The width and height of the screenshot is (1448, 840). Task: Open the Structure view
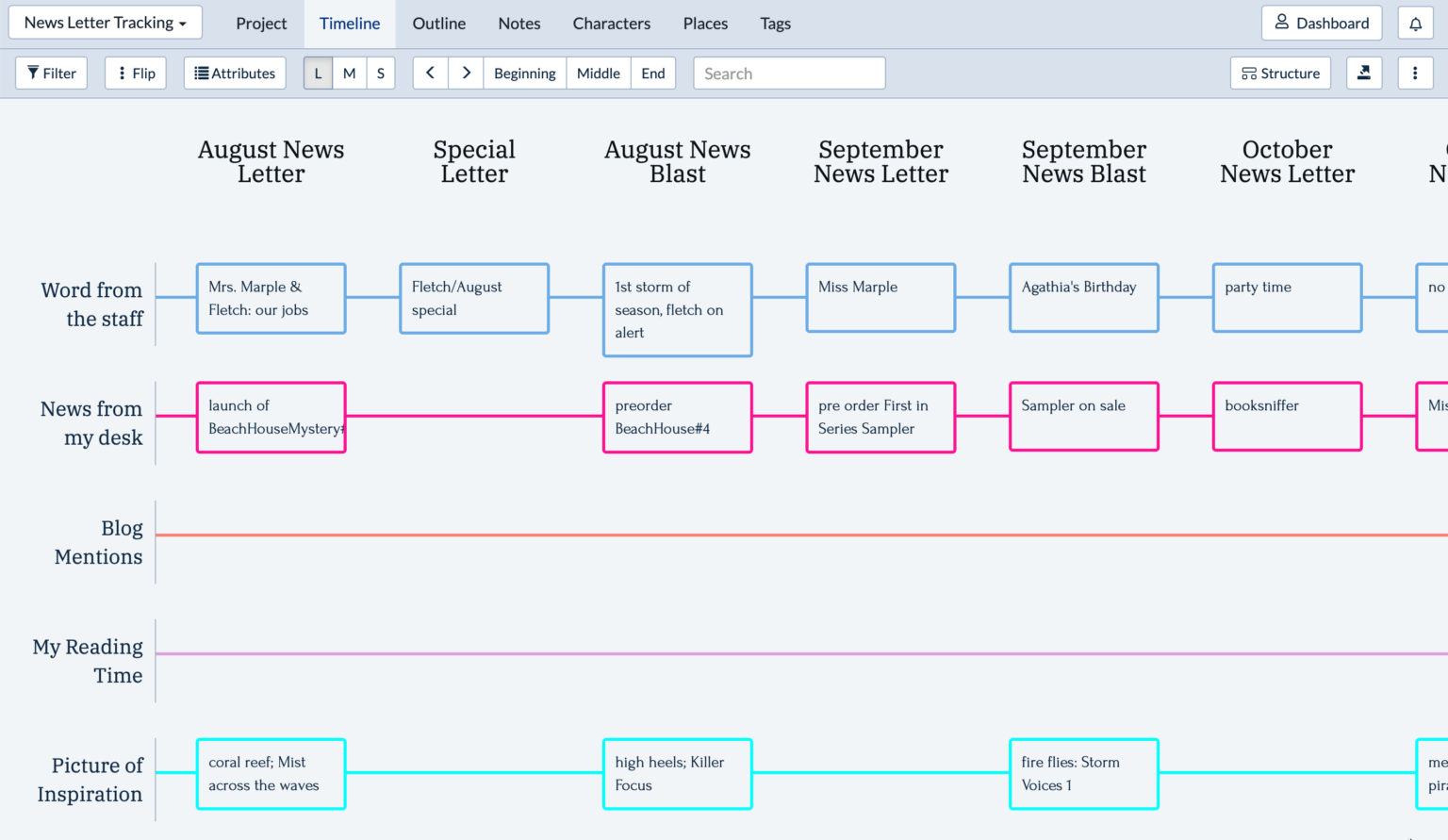point(1280,73)
